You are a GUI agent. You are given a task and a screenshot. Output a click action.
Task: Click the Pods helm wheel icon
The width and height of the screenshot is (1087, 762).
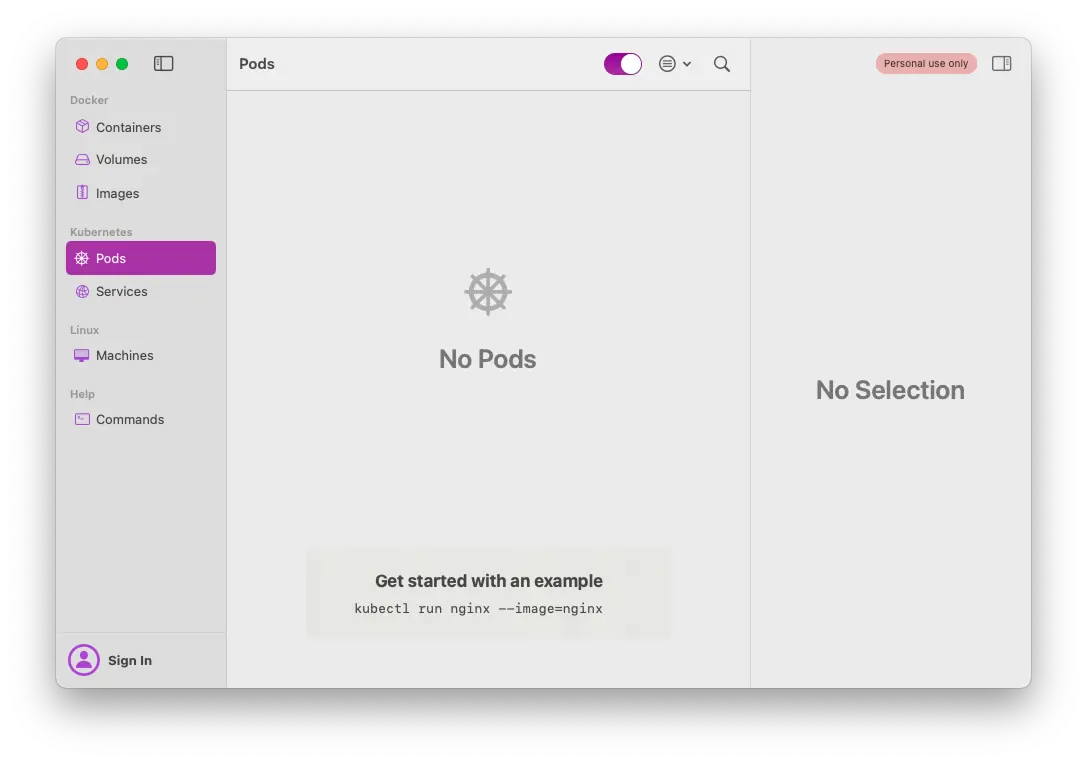(x=82, y=258)
